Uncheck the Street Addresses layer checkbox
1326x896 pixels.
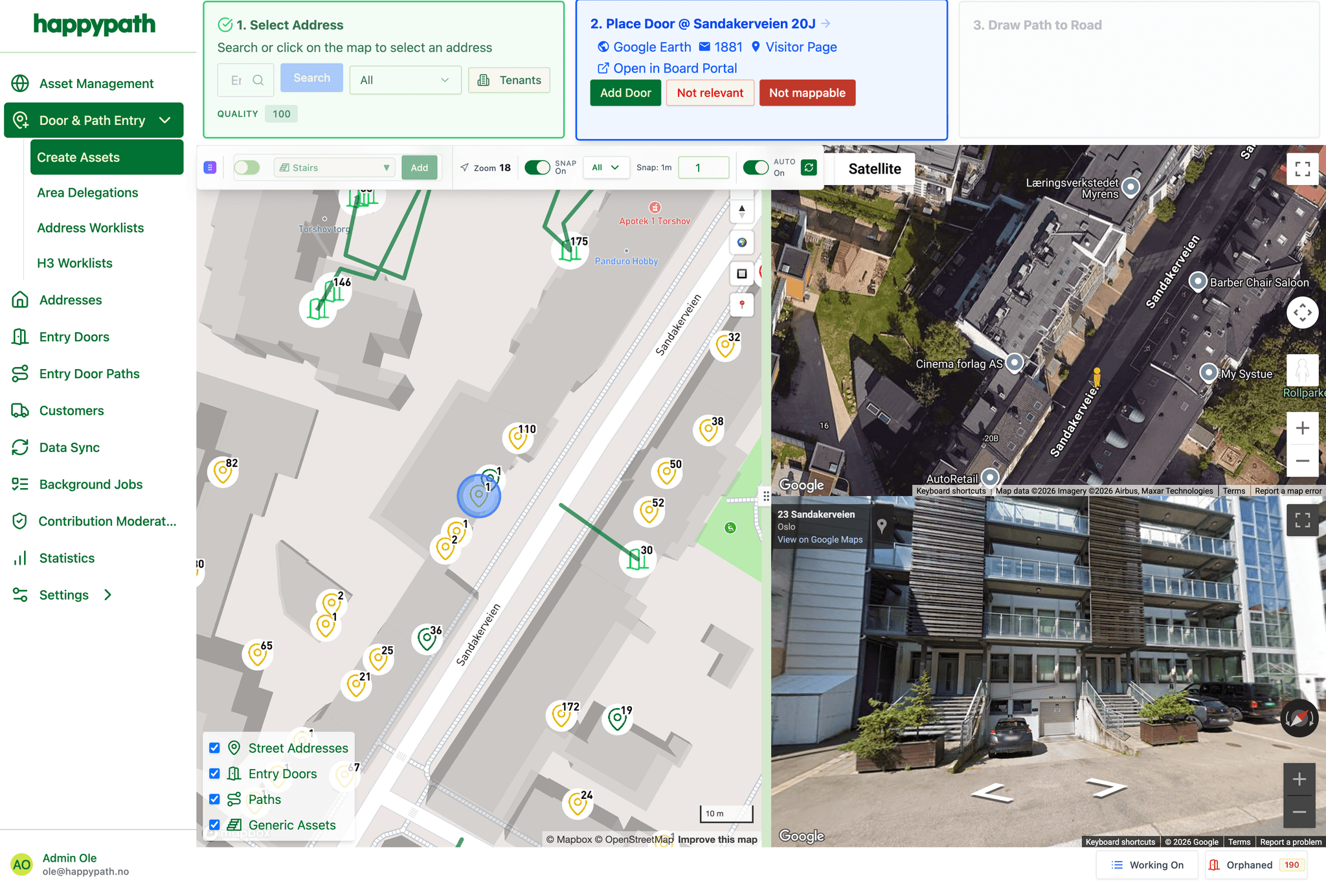pos(214,748)
